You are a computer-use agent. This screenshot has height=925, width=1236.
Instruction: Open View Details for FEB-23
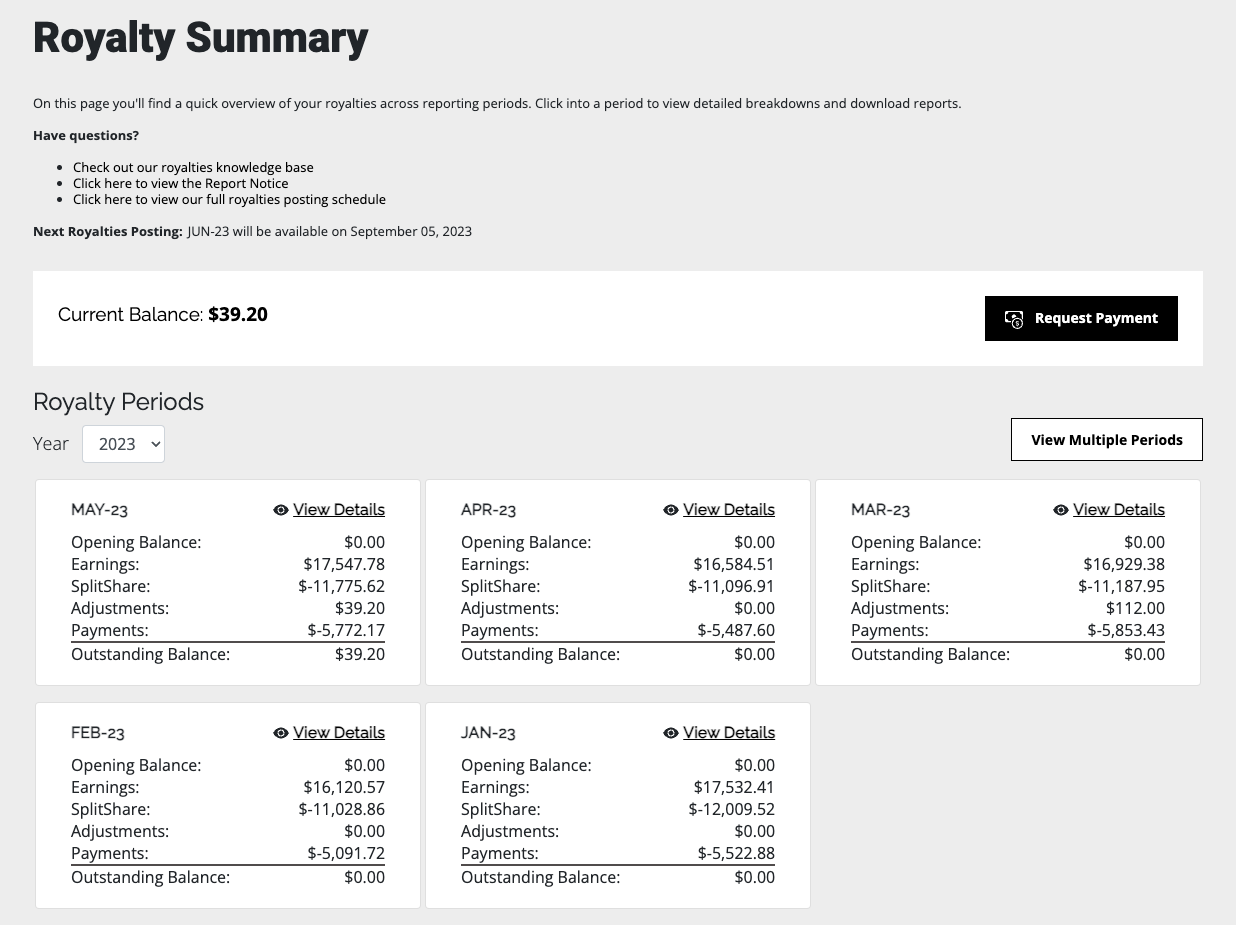coord(339,733)
